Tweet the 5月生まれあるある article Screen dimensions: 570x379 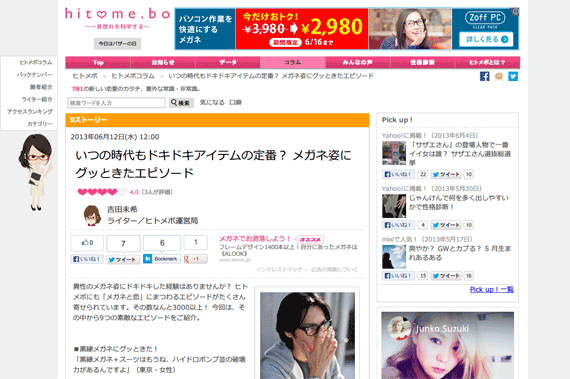pyautogui.click(x=446, y=276)
